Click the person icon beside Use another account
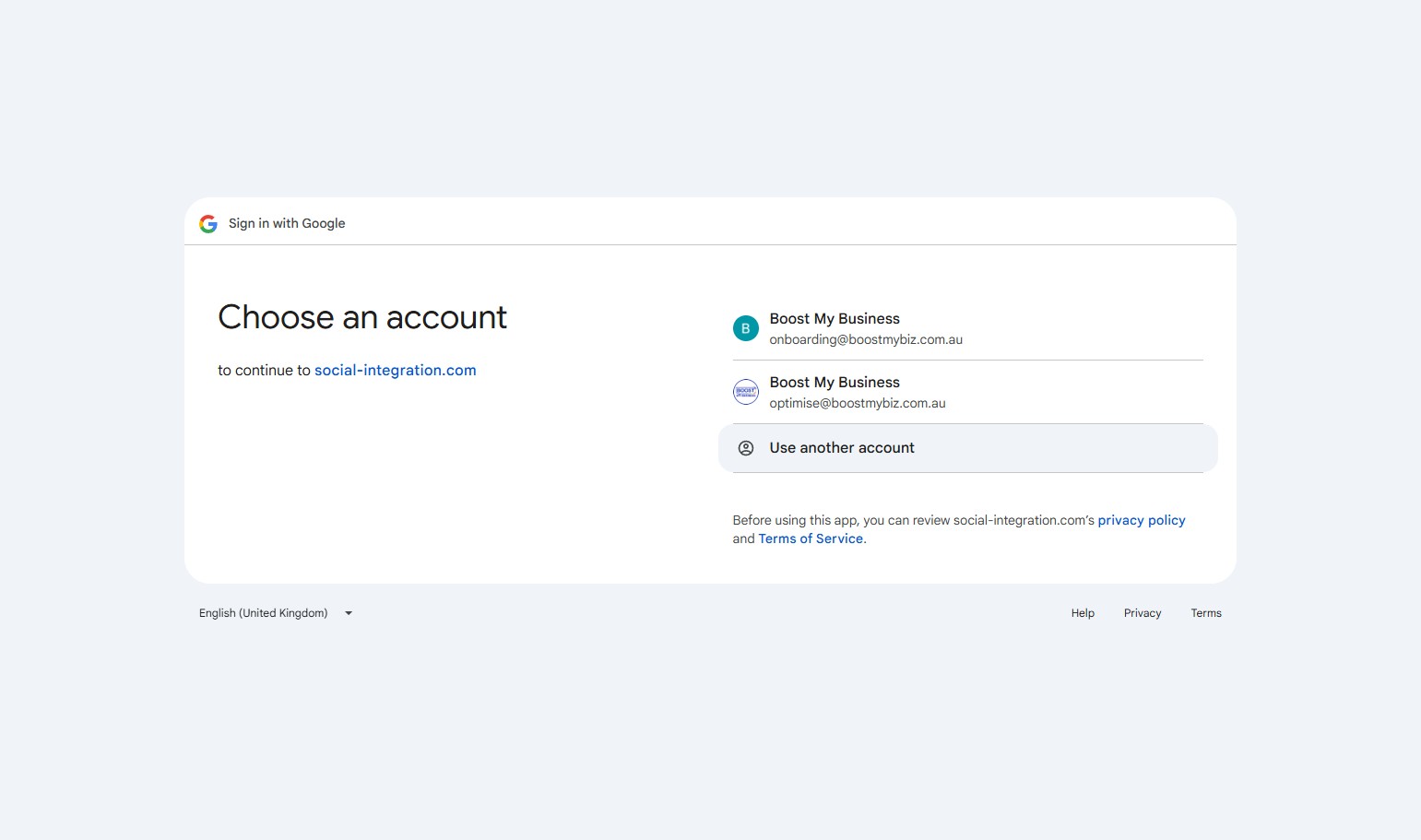 click(x=745, y=448)
